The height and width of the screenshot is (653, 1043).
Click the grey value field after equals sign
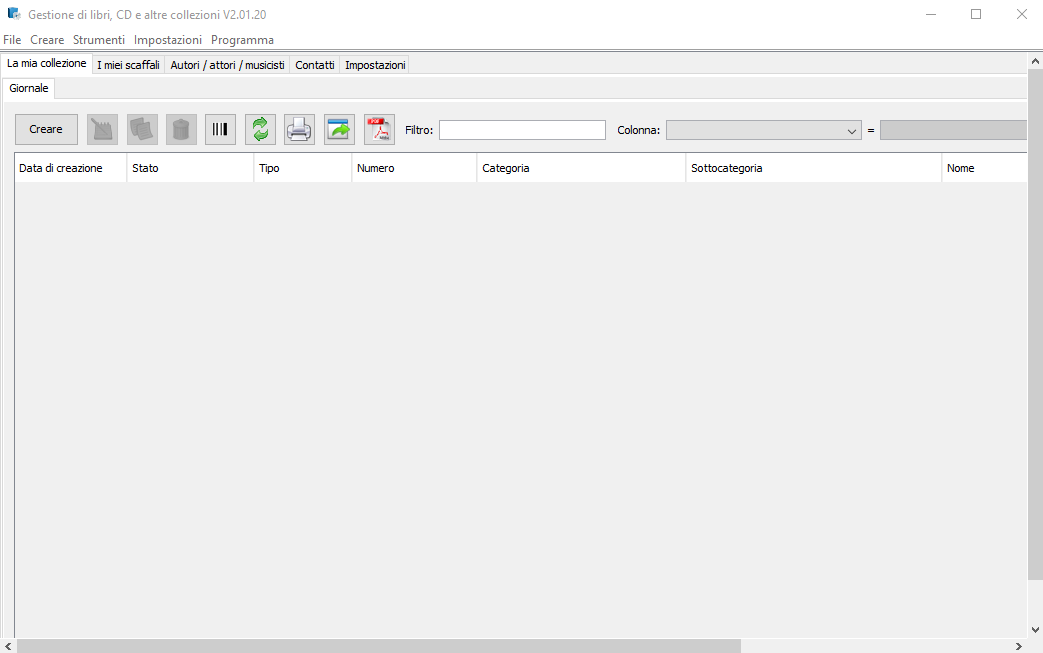click(953, 130)
